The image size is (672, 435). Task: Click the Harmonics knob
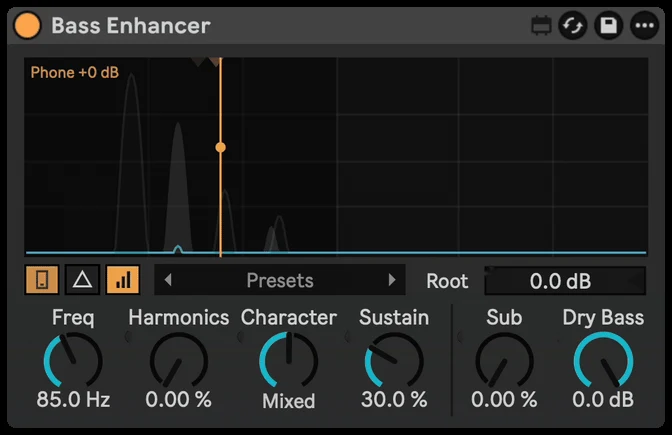pyautogui.click(x=179, y=361)
